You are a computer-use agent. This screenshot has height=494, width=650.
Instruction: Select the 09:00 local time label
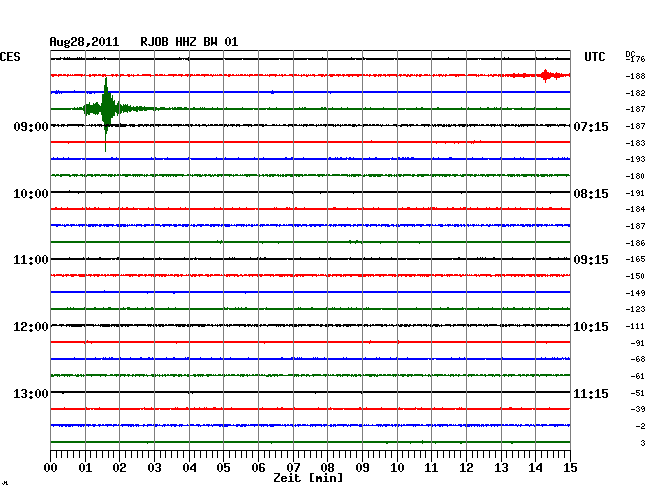pyautogui.click(x=31, y=126)
